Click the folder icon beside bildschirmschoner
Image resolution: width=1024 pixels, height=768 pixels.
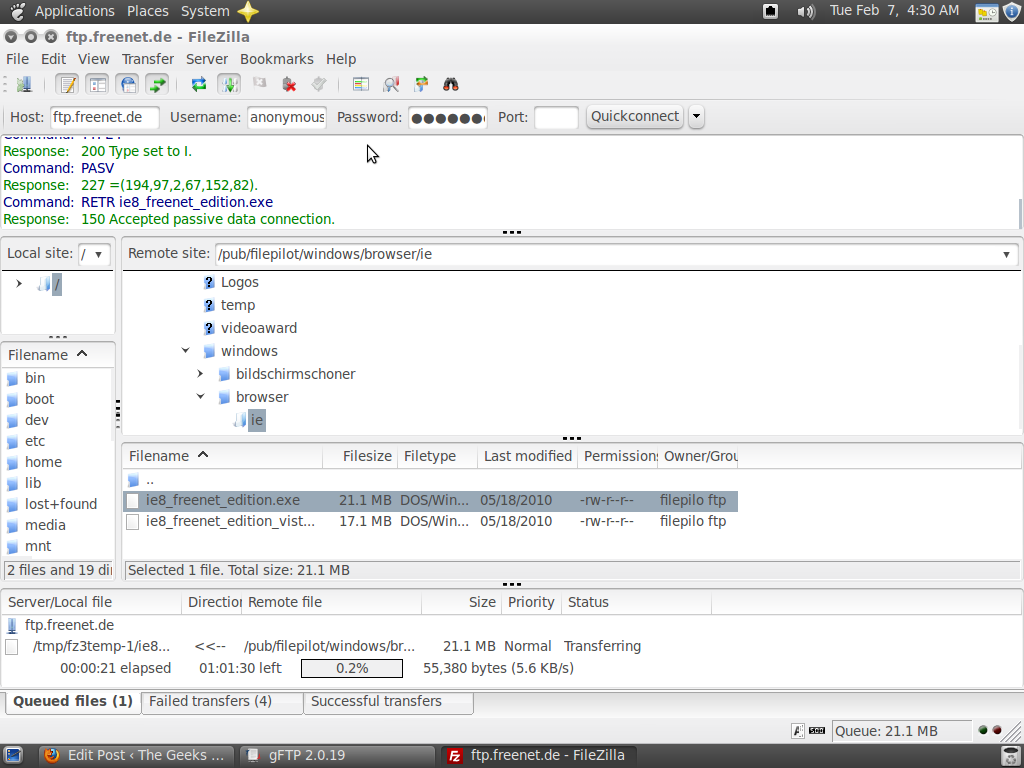click(224, 374)
